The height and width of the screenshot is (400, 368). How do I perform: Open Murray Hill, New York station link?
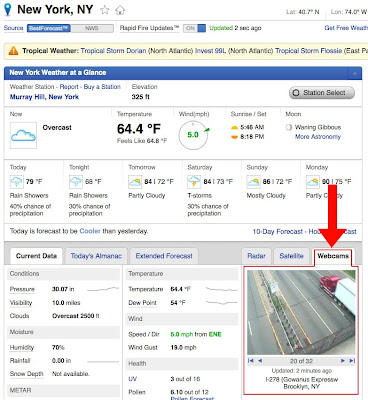44,97
